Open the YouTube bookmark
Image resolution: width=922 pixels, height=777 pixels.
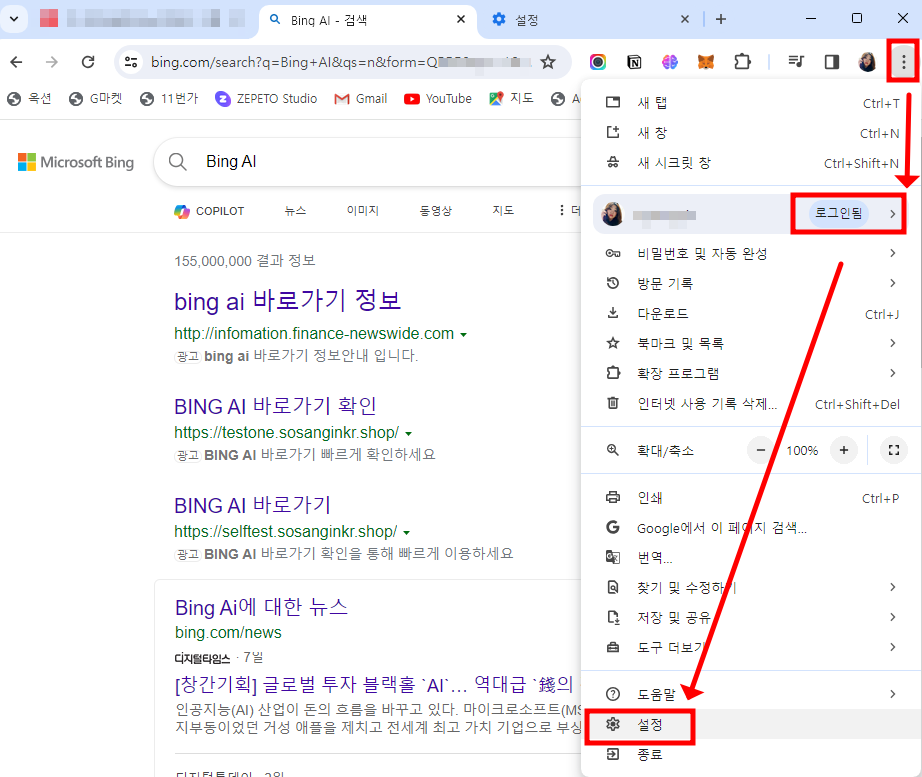coord(438,98)
